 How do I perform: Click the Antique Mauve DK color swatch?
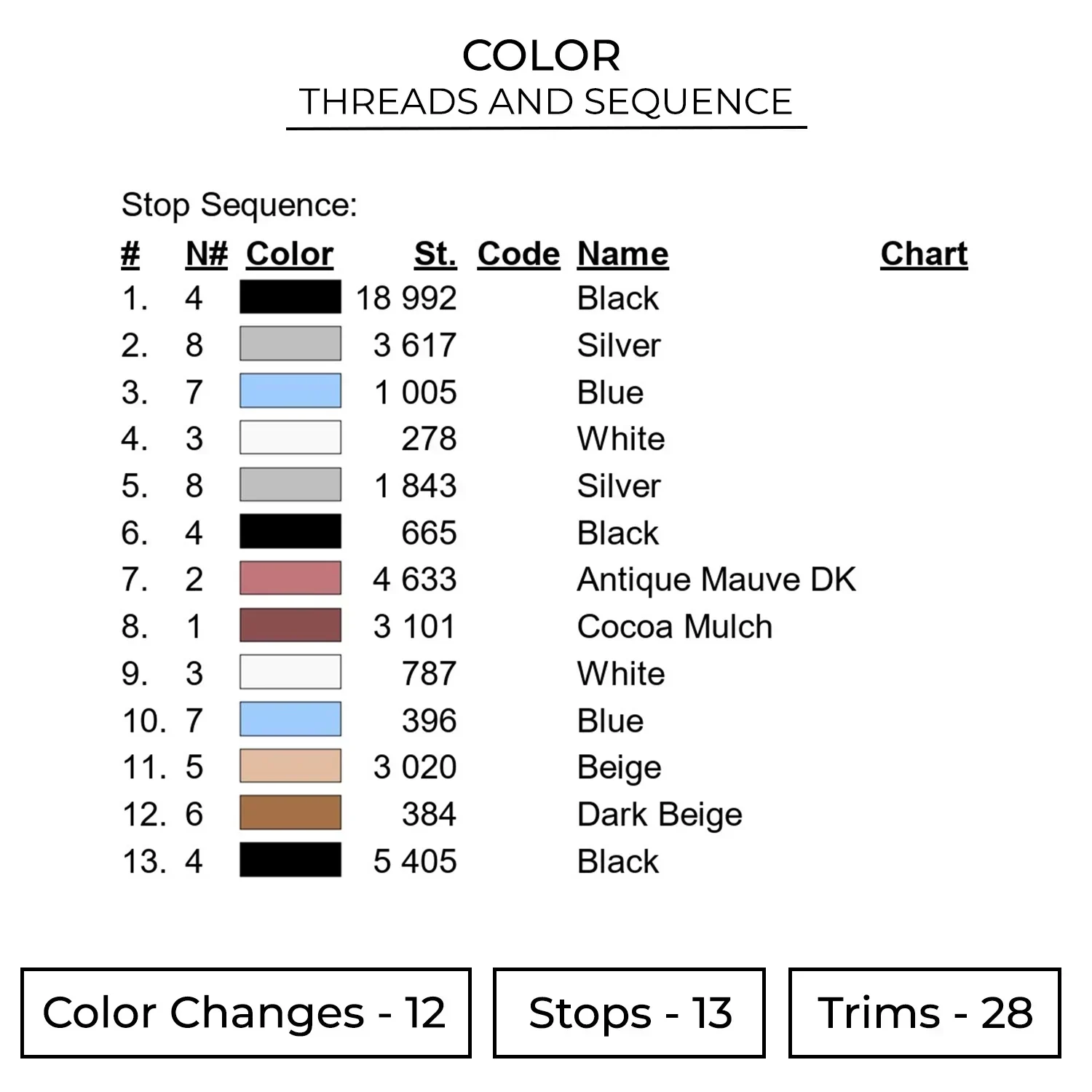tap(290, 579)
